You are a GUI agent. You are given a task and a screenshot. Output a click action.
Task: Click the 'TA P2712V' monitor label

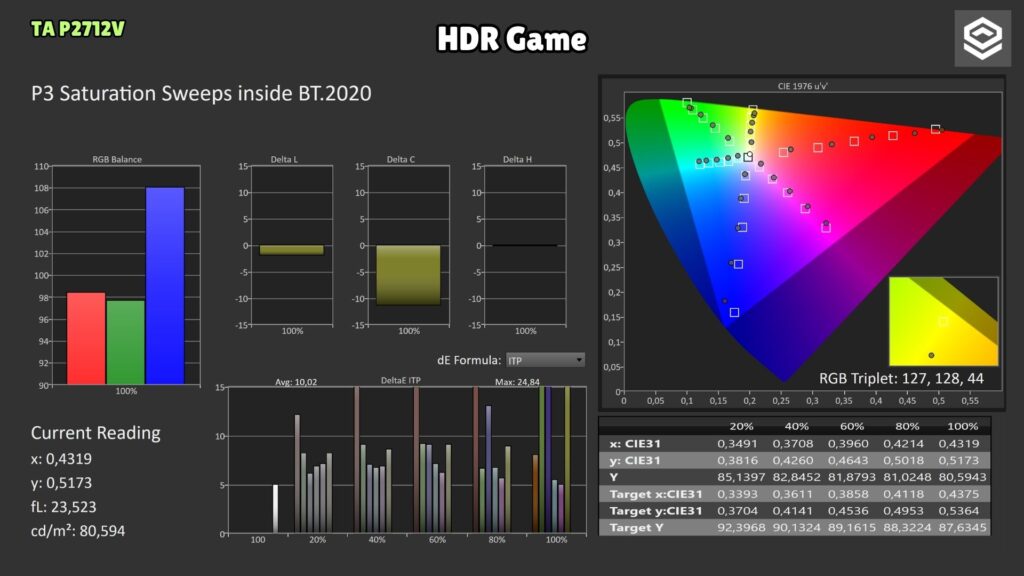tap(78, 29)
